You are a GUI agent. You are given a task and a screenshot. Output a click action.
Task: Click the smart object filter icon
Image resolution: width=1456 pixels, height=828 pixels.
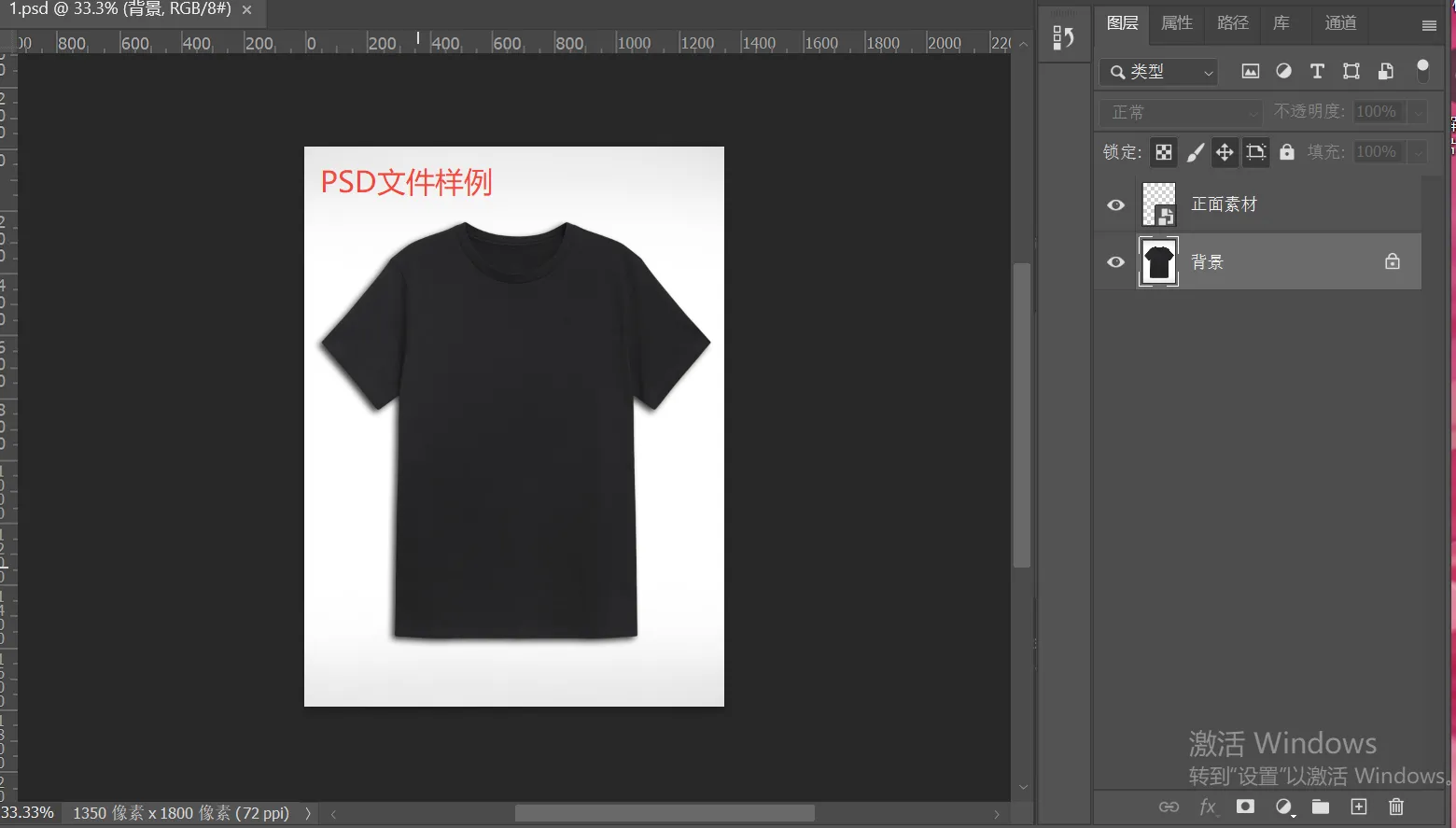[x=1386, y=71]
